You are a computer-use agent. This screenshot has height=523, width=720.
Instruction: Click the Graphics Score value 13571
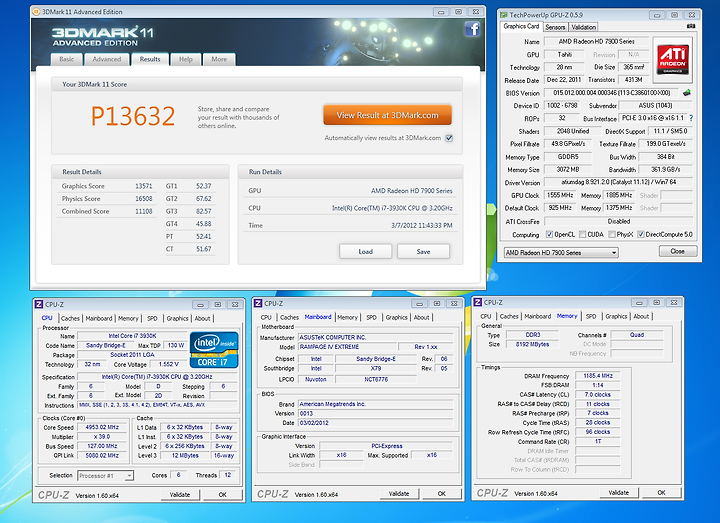click(x=144, y=186)
